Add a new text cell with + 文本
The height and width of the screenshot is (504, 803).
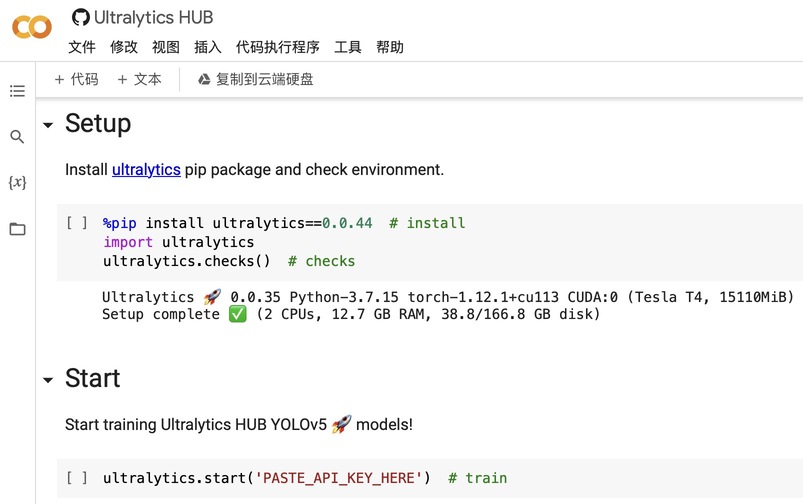click(x=139, y=79)
